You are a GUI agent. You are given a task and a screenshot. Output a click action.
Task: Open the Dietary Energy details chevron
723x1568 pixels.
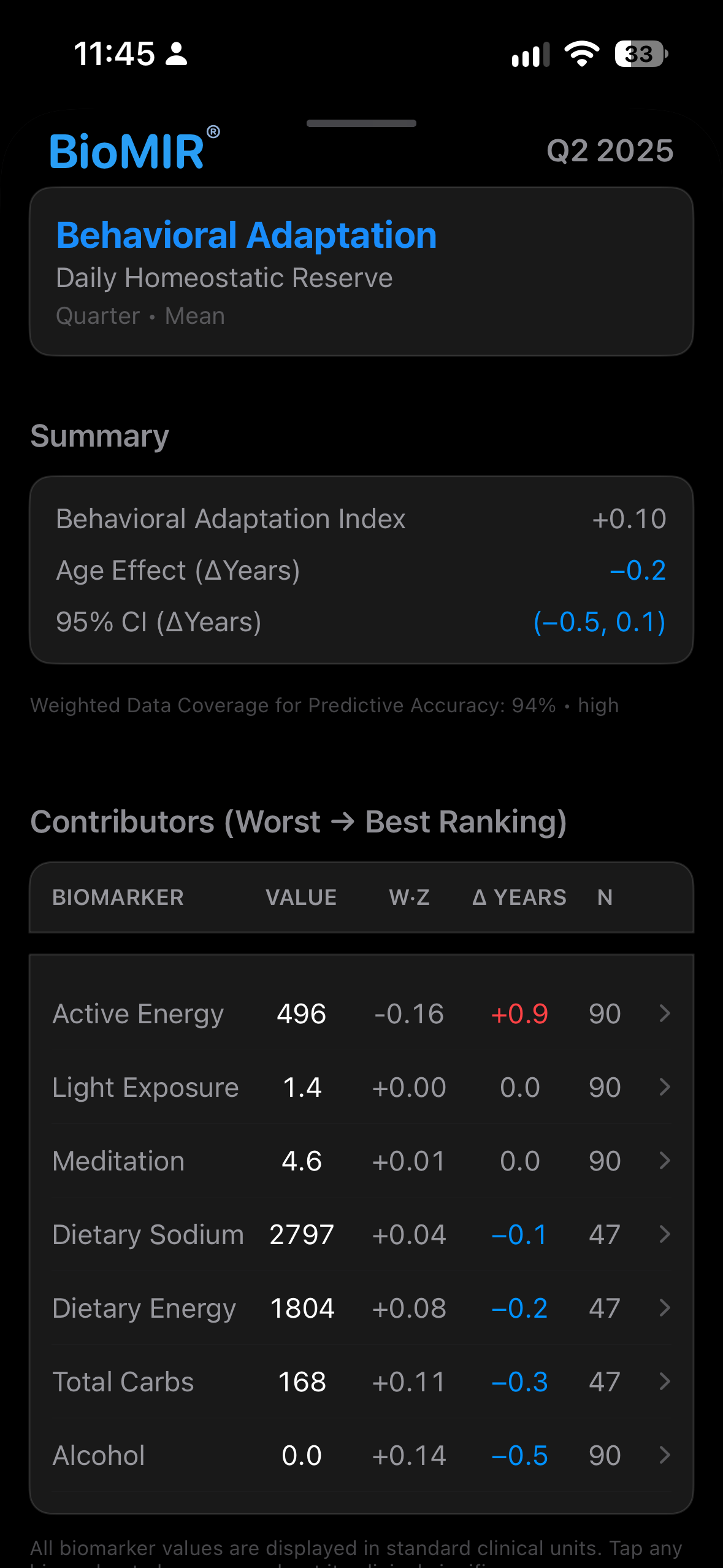[665, 1308]
